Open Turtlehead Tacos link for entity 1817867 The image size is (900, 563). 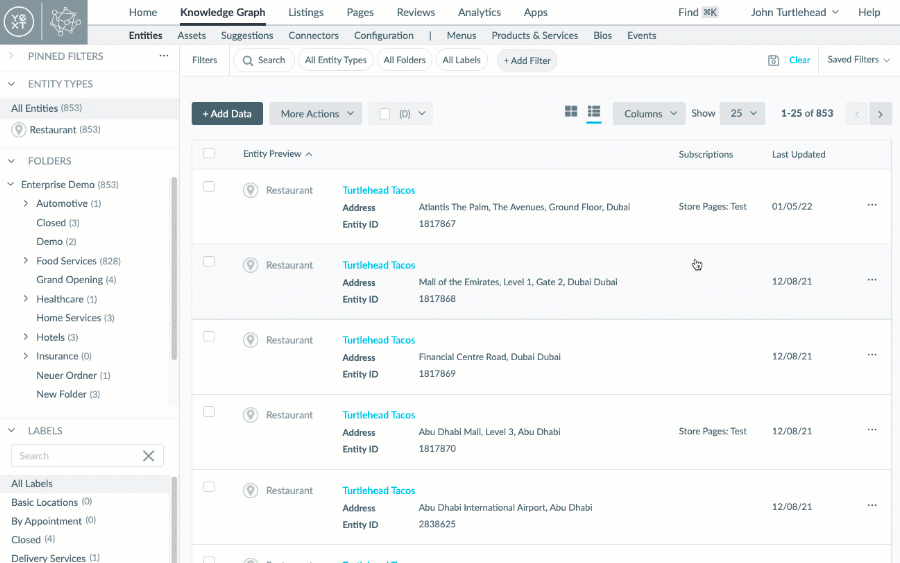pyautogui.click(x=379, y=190)
